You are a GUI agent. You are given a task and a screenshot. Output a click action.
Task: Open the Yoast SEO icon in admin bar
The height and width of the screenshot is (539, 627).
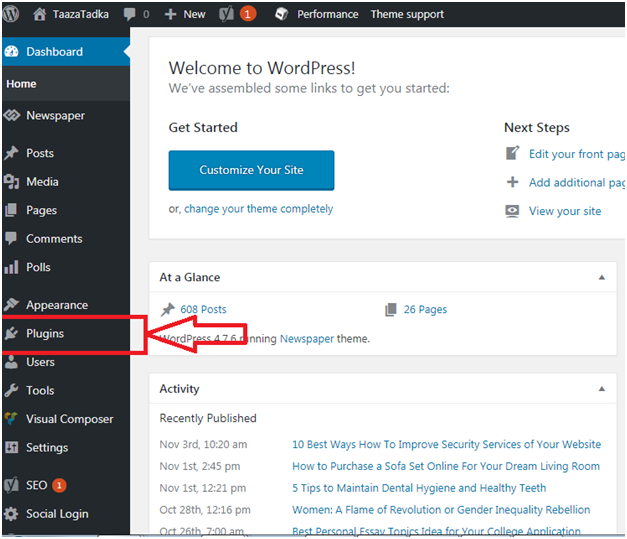click(226, 14)
